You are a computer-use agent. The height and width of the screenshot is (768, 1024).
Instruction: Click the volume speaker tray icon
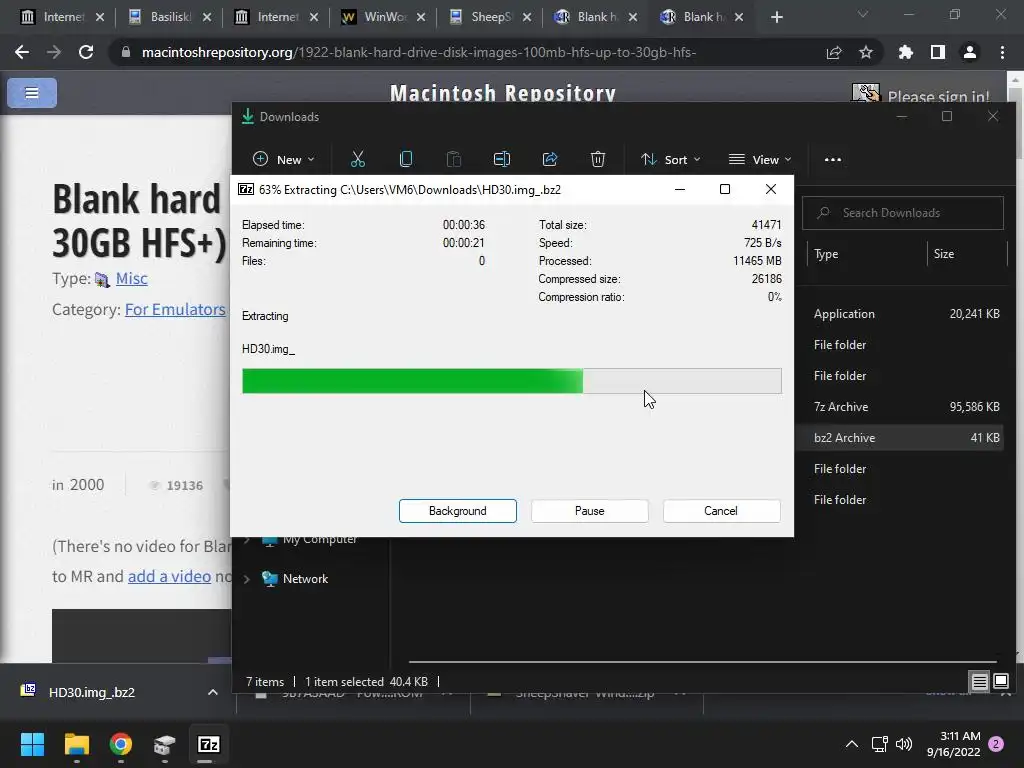904,744
